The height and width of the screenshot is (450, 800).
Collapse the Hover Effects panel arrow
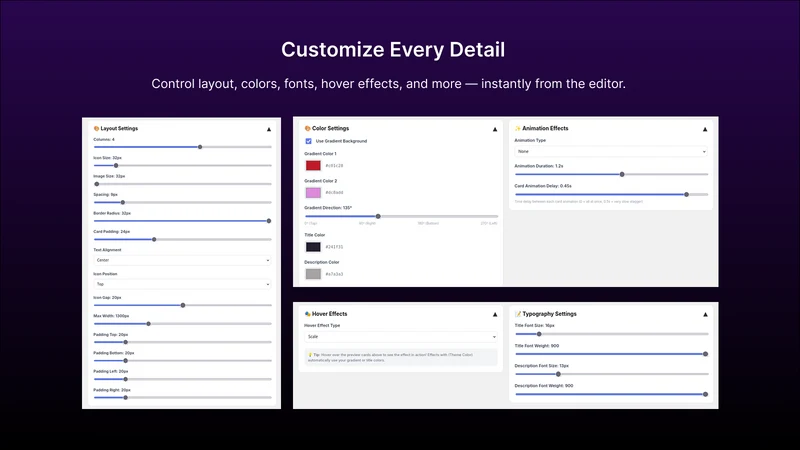click(x=495, y=315)
